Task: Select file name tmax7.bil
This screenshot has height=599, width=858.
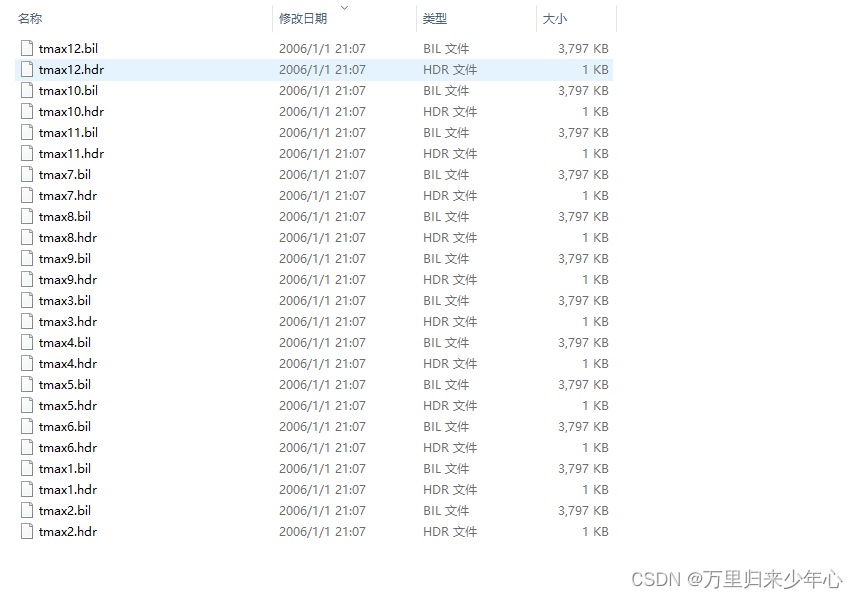Action: coord(65,175)
